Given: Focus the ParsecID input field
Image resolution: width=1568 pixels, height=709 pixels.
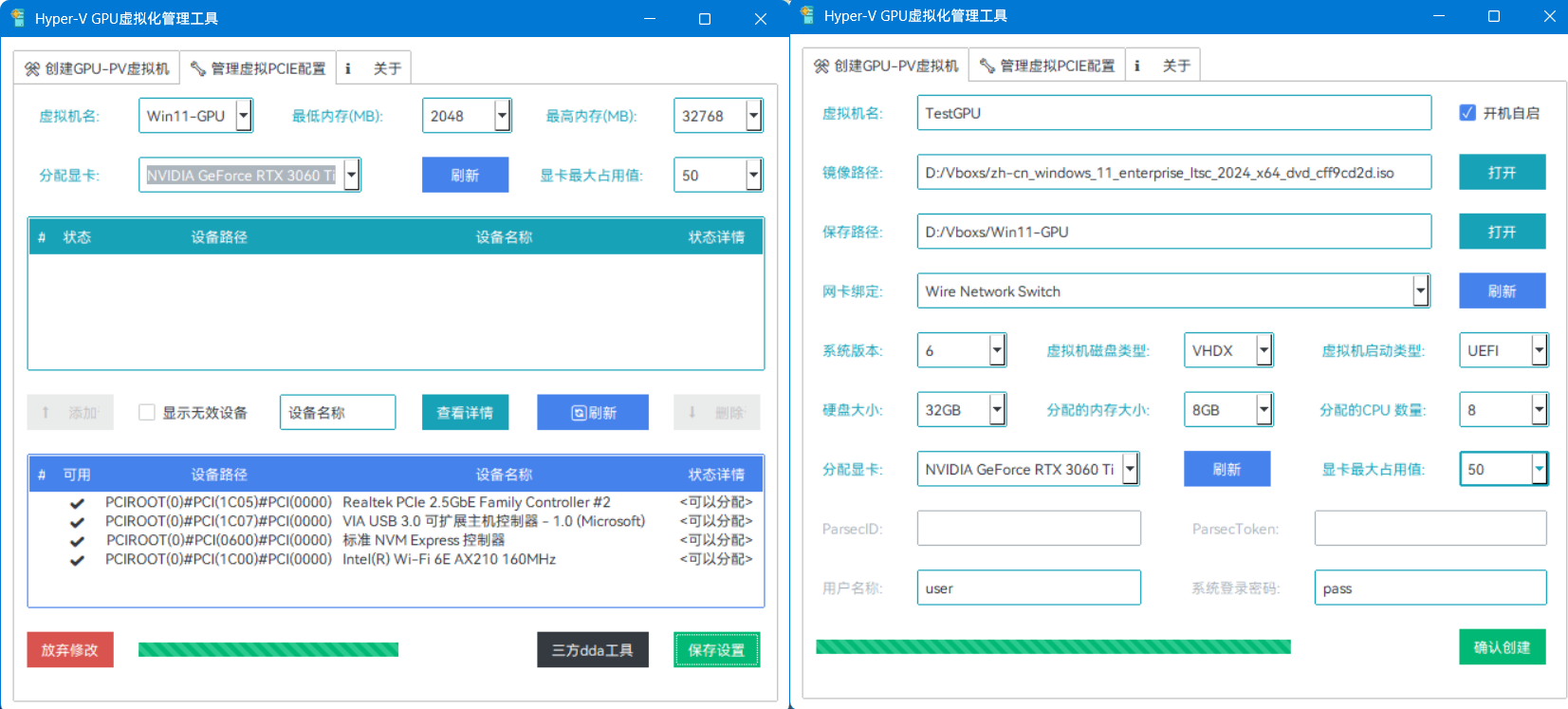Looking at the screenshot, I should (1029, 529).
